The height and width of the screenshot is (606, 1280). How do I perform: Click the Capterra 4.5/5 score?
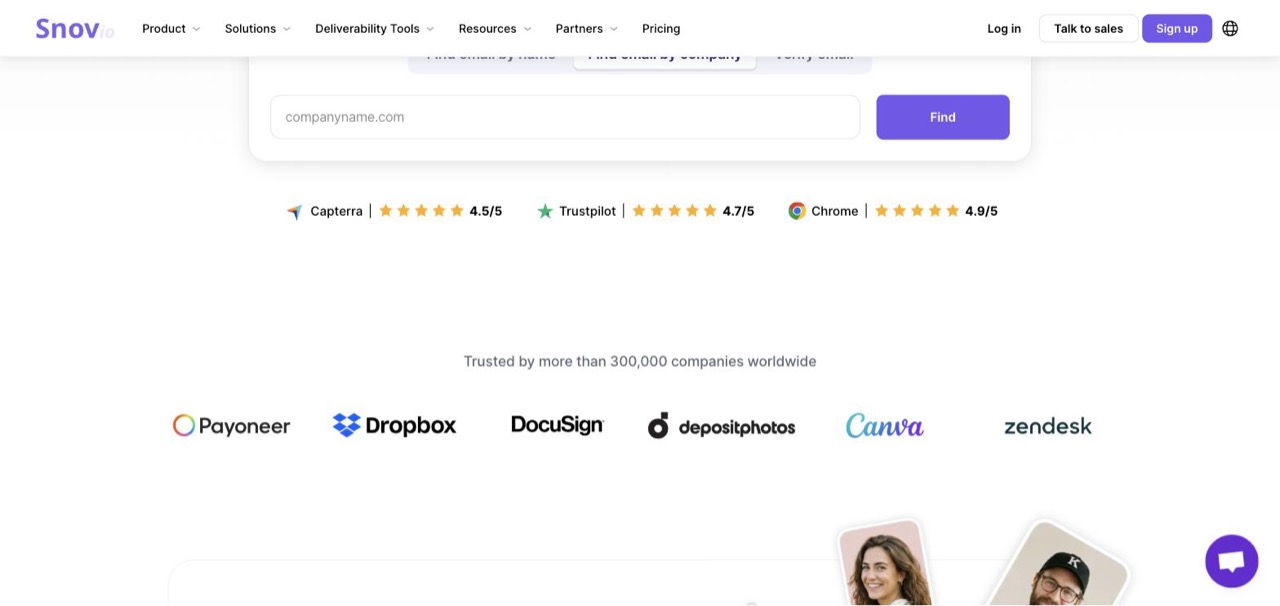click(486, 211)
